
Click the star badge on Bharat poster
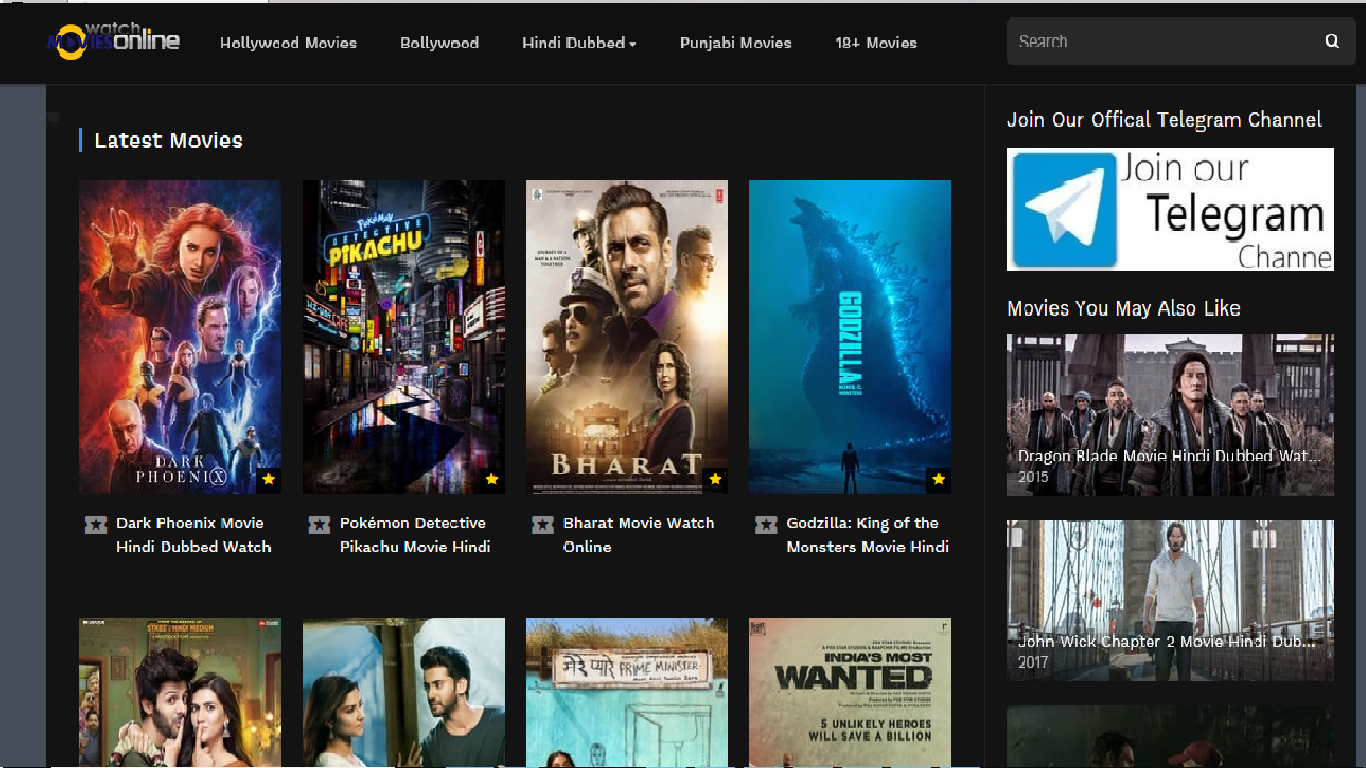[x=715, y=480]
